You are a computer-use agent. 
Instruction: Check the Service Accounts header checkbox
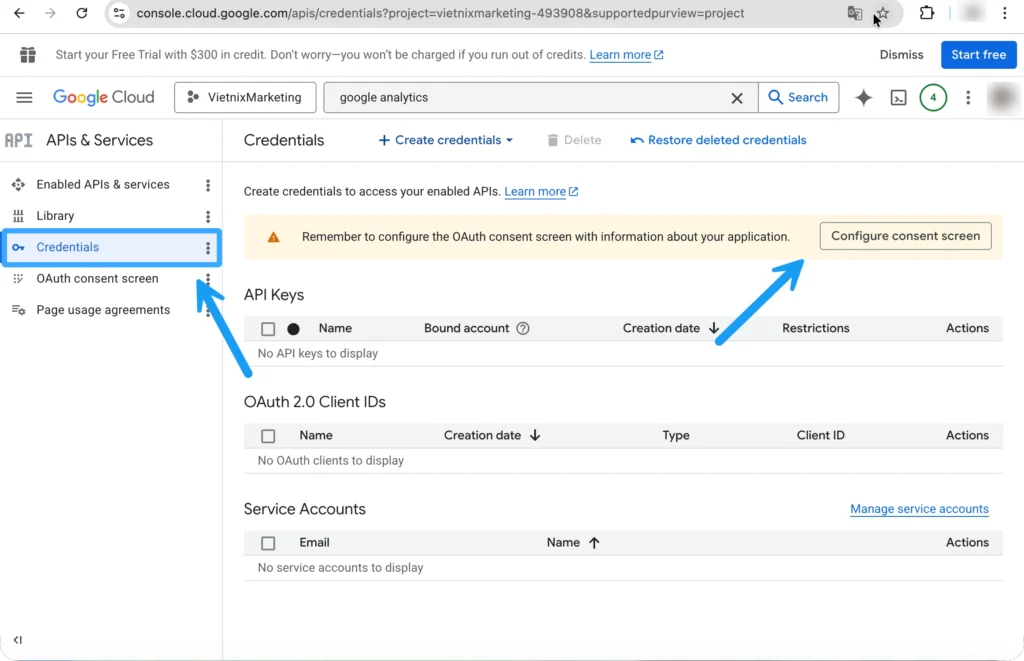(268, 543)
